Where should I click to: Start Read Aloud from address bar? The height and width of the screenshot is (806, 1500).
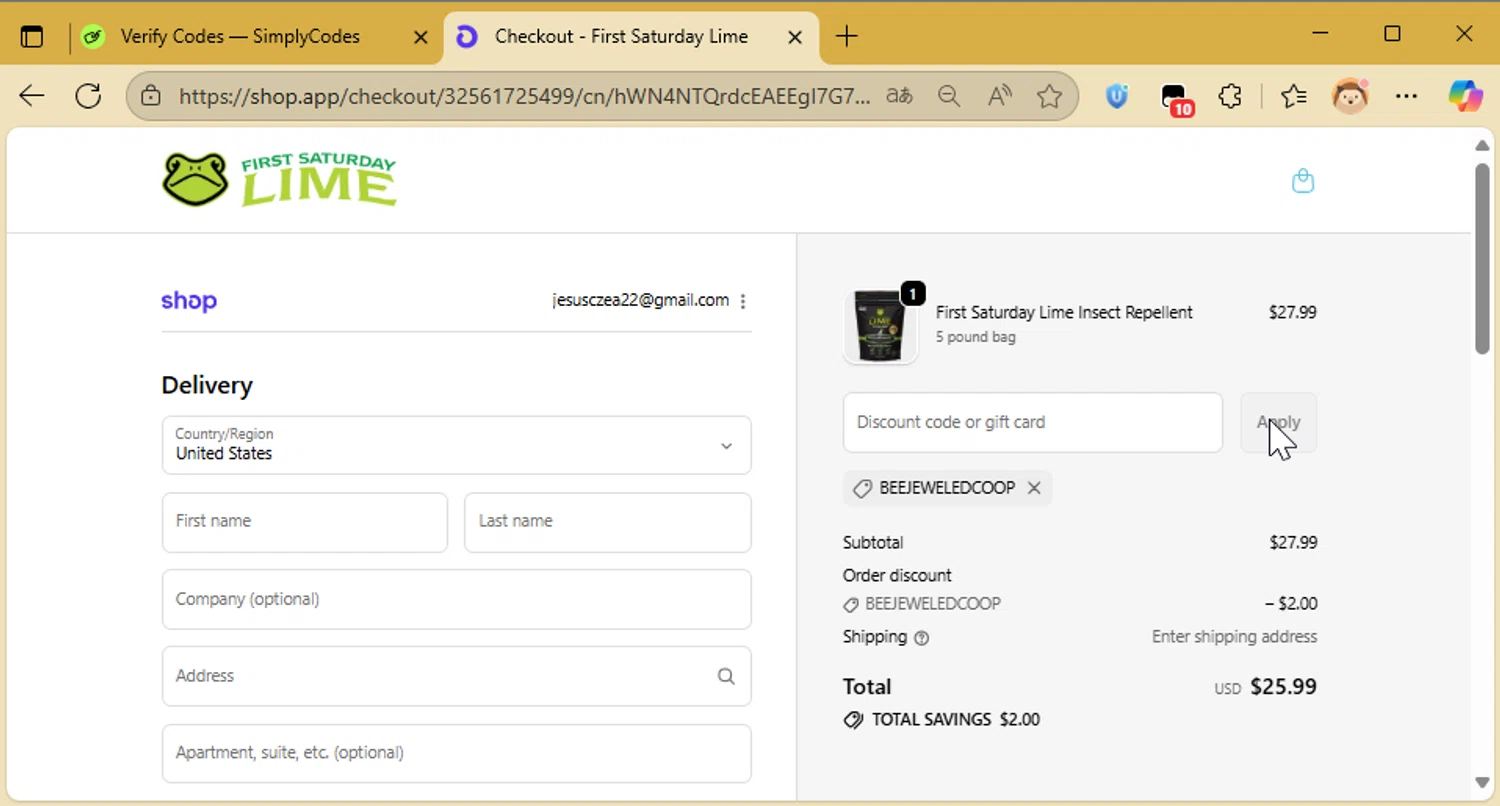point(999,96)
